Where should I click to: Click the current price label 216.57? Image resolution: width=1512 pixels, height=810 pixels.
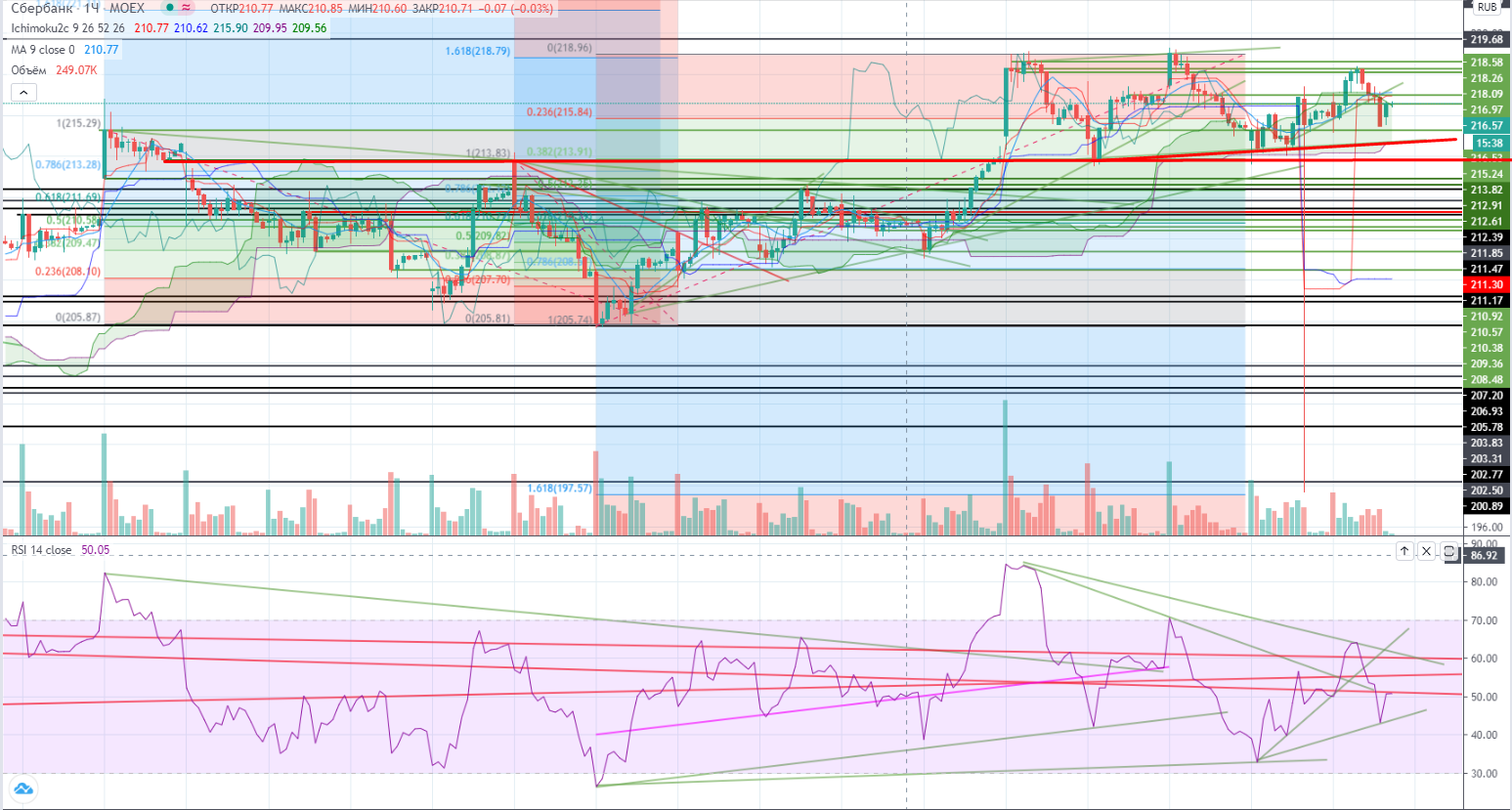point(1487,126)
